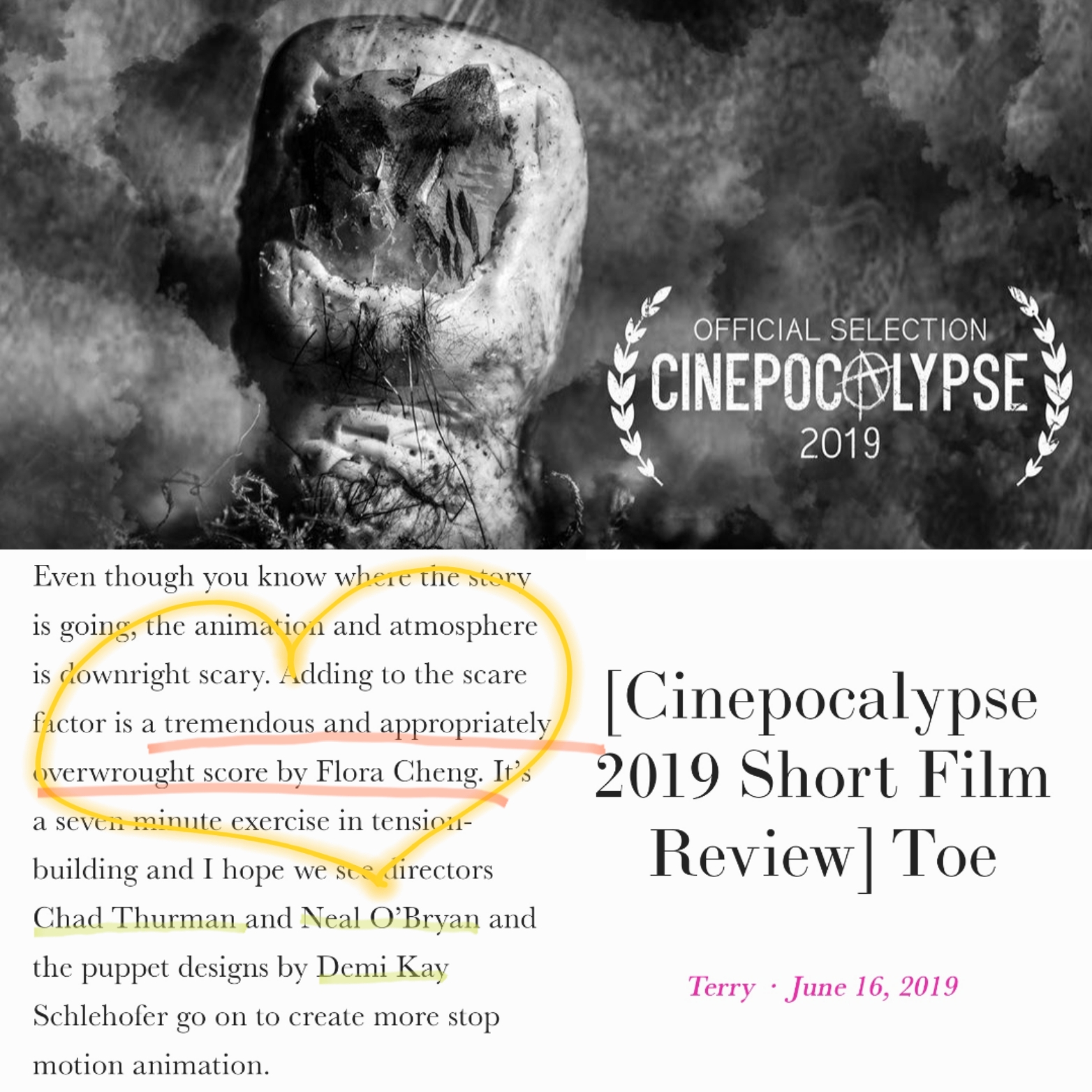Click the underlined name Neal O'Bryan

[390, 918]
